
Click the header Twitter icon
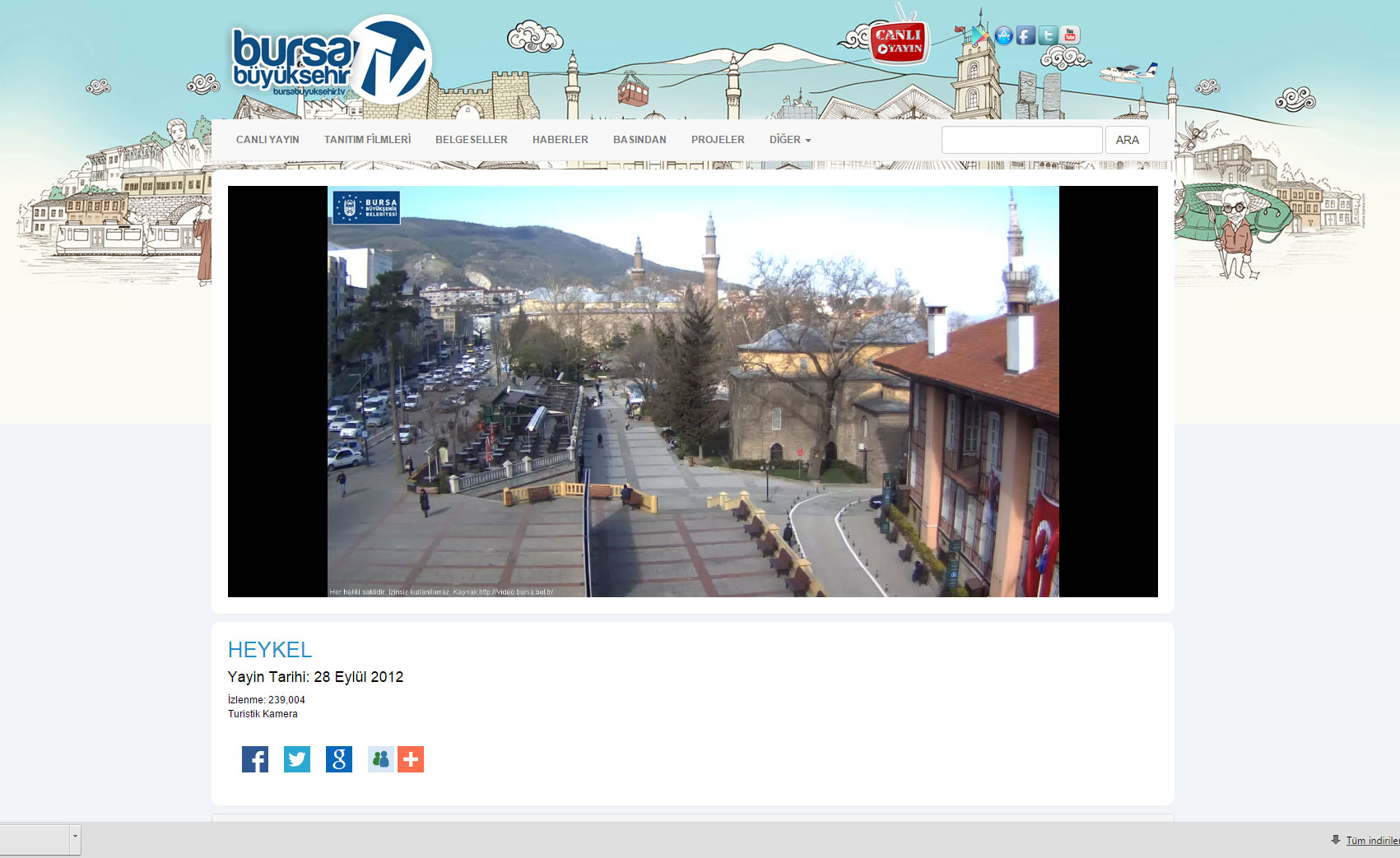(1048, 35)
